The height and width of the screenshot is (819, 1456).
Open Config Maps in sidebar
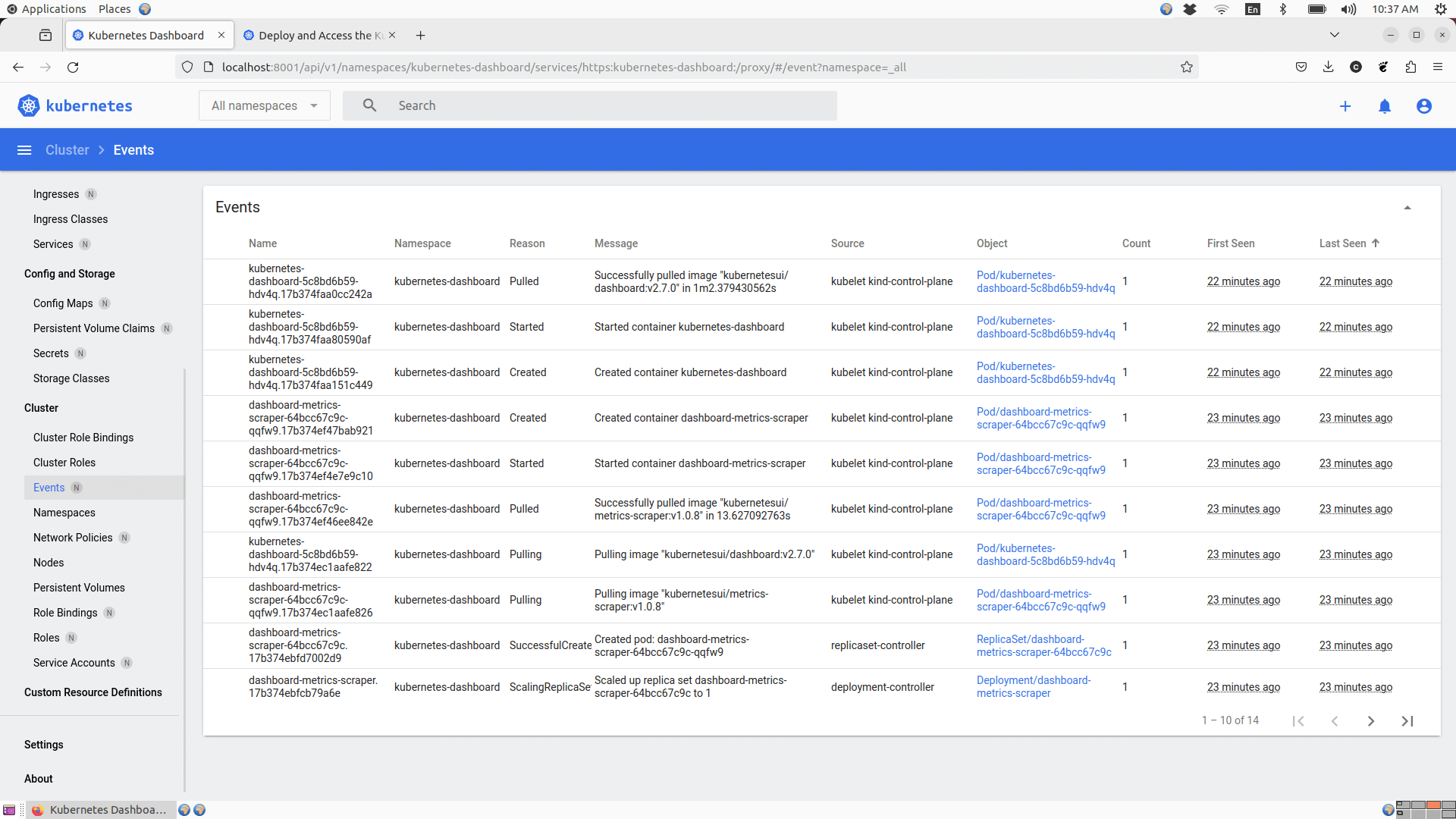click(63, 303)
